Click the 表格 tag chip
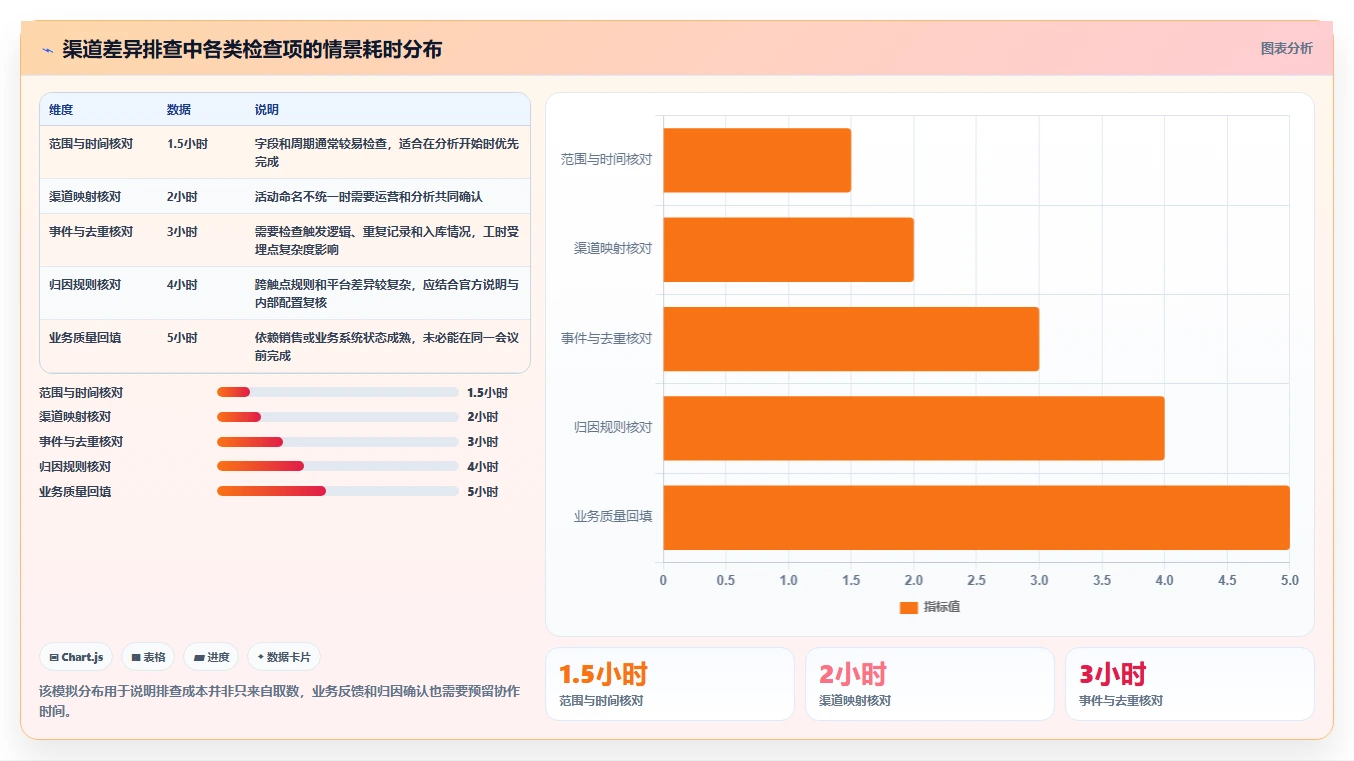This screenshot has height=761, width=1354. pyautogui.click(x=148, y=657)
